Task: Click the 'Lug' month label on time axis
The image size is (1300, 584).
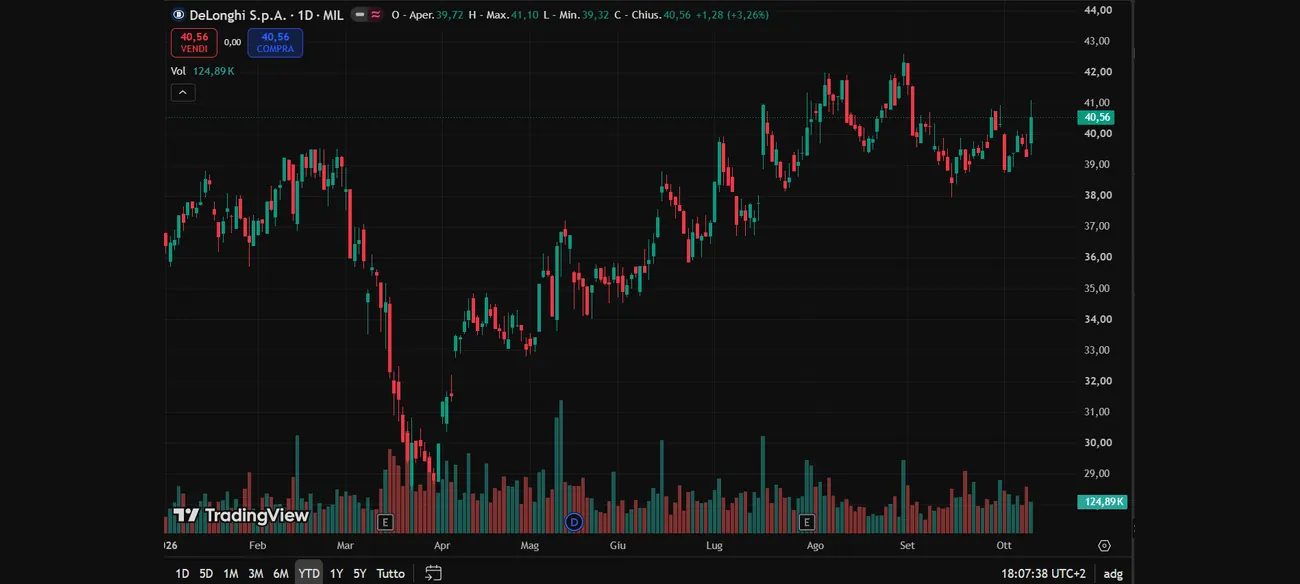Action: (714, 545)
